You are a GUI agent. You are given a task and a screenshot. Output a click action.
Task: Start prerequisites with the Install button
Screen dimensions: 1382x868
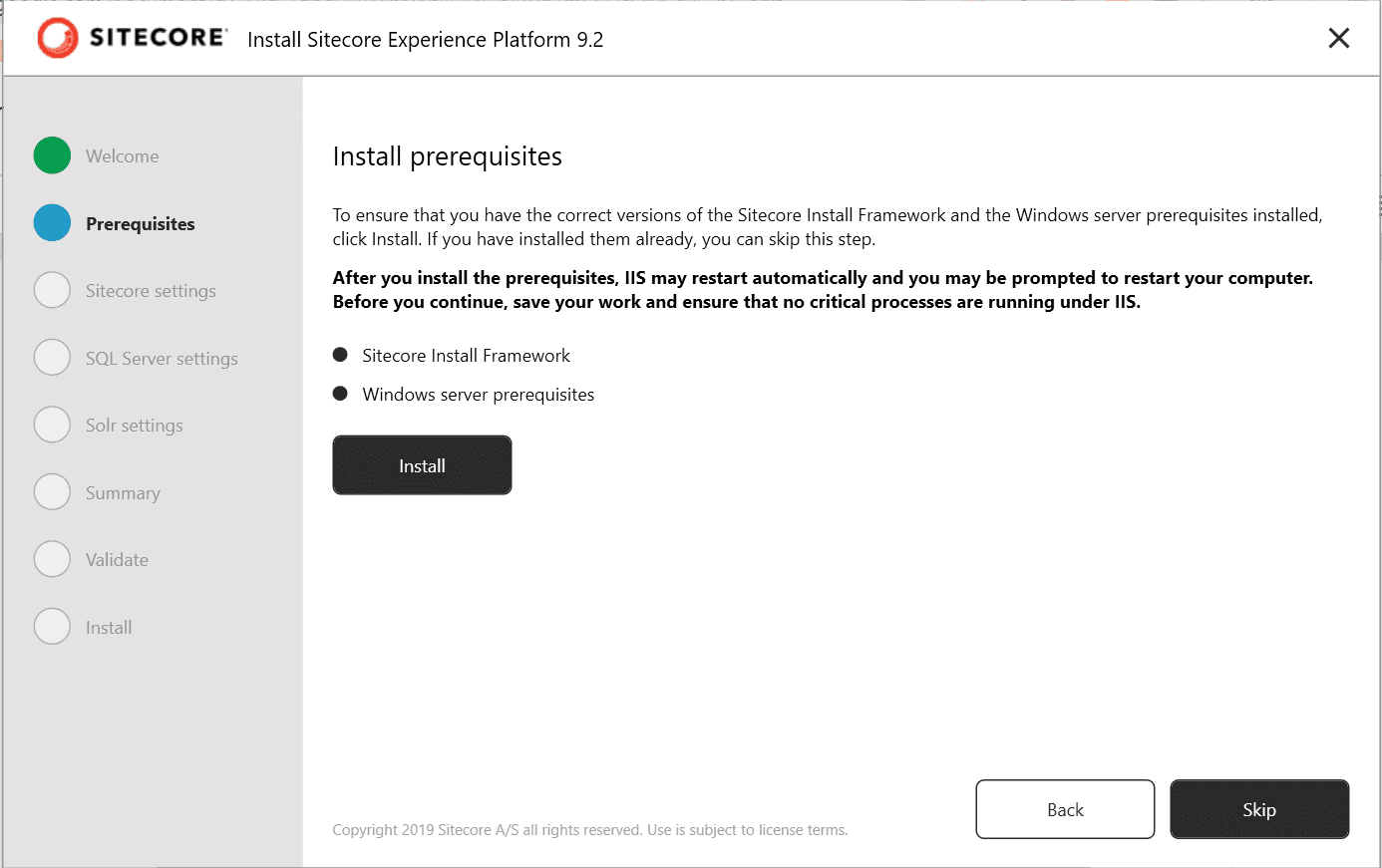422,465
